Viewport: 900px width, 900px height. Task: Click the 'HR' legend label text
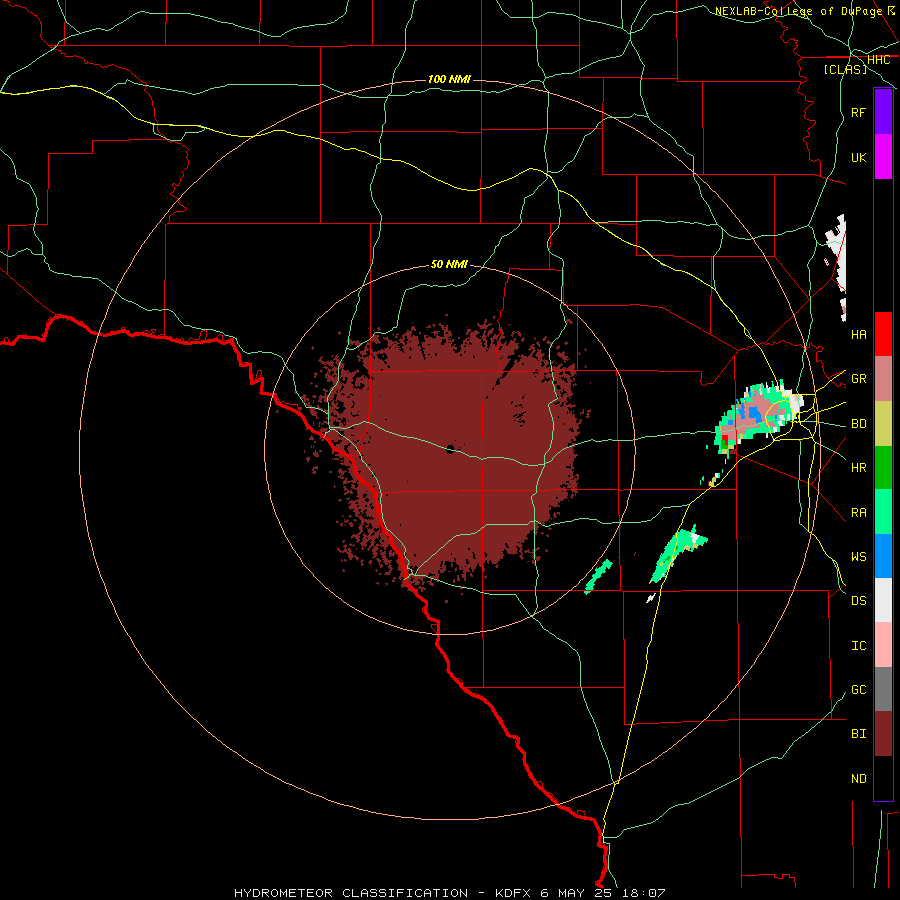pyautogui.click(x=858, y=468)
